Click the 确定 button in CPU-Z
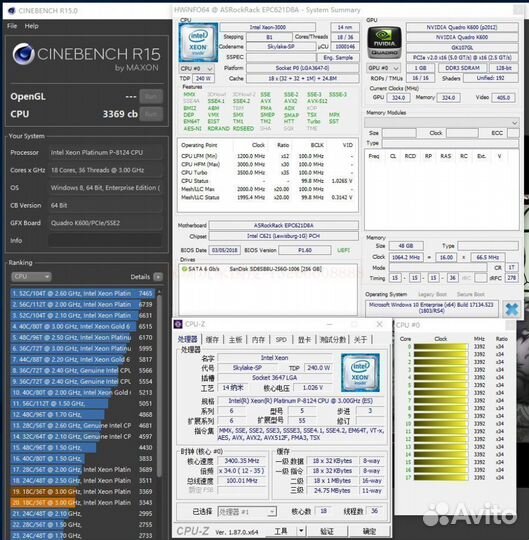 pos(369,531)
